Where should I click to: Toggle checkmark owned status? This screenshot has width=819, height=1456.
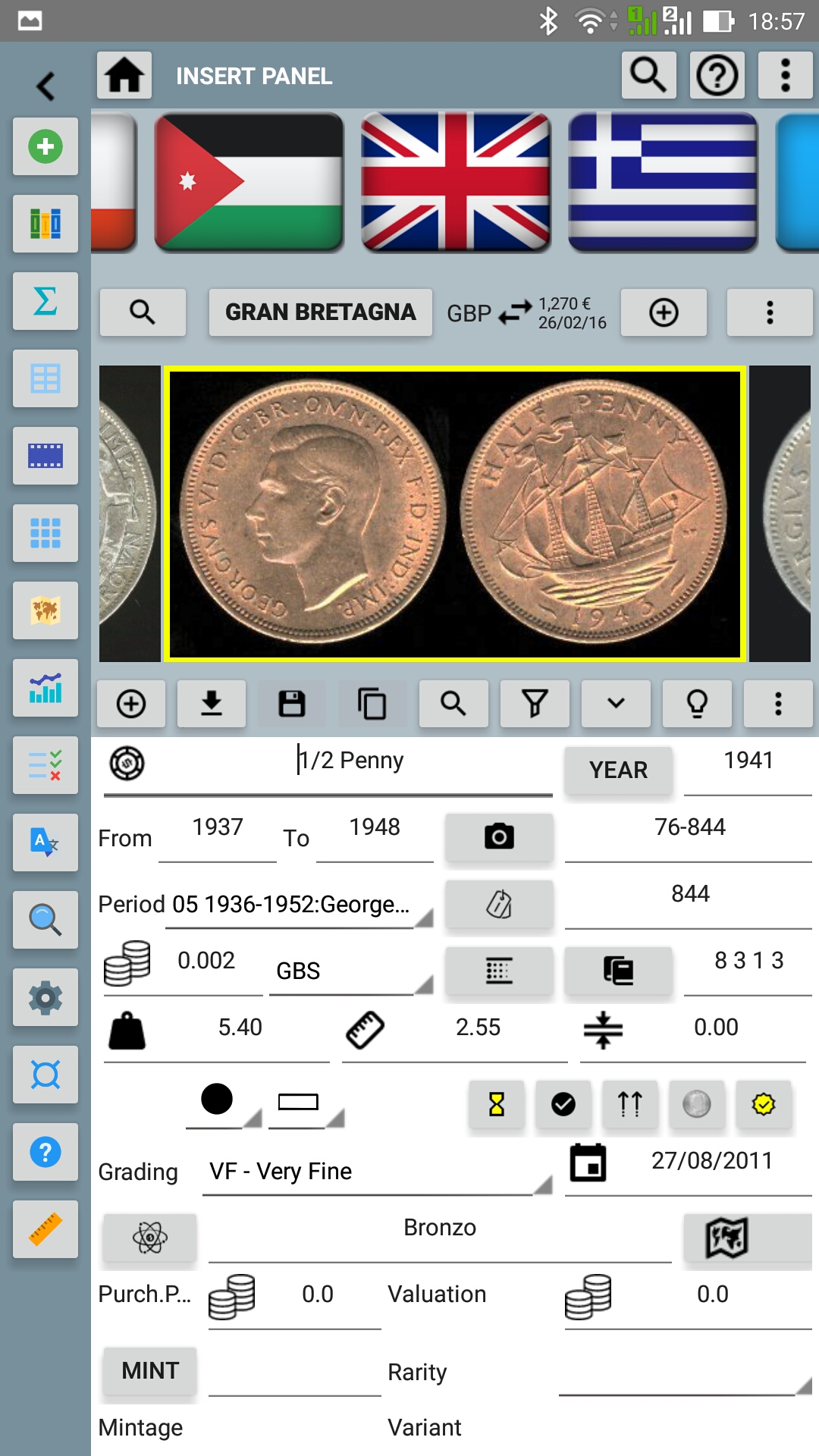tap(563, 1104)
